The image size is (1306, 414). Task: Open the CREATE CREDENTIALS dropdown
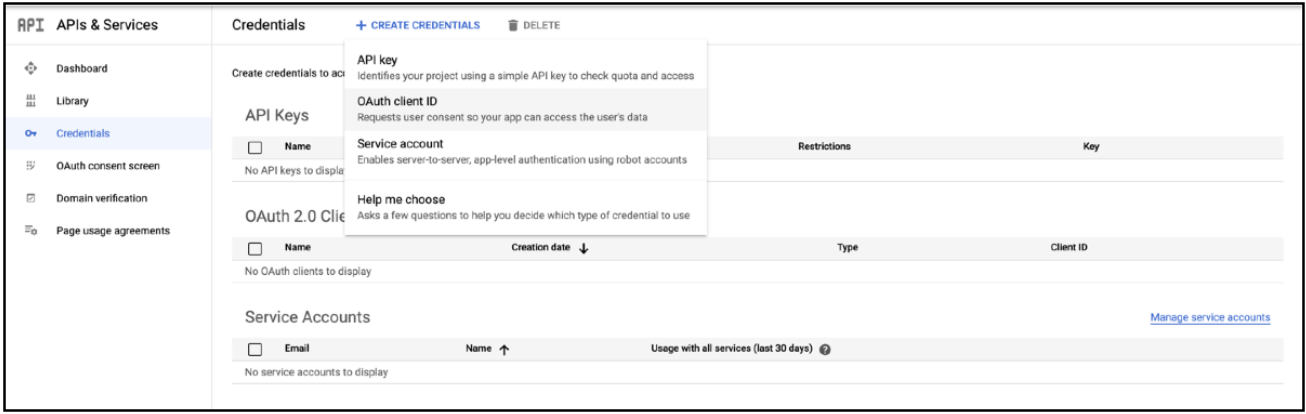[x=417, y=24]
